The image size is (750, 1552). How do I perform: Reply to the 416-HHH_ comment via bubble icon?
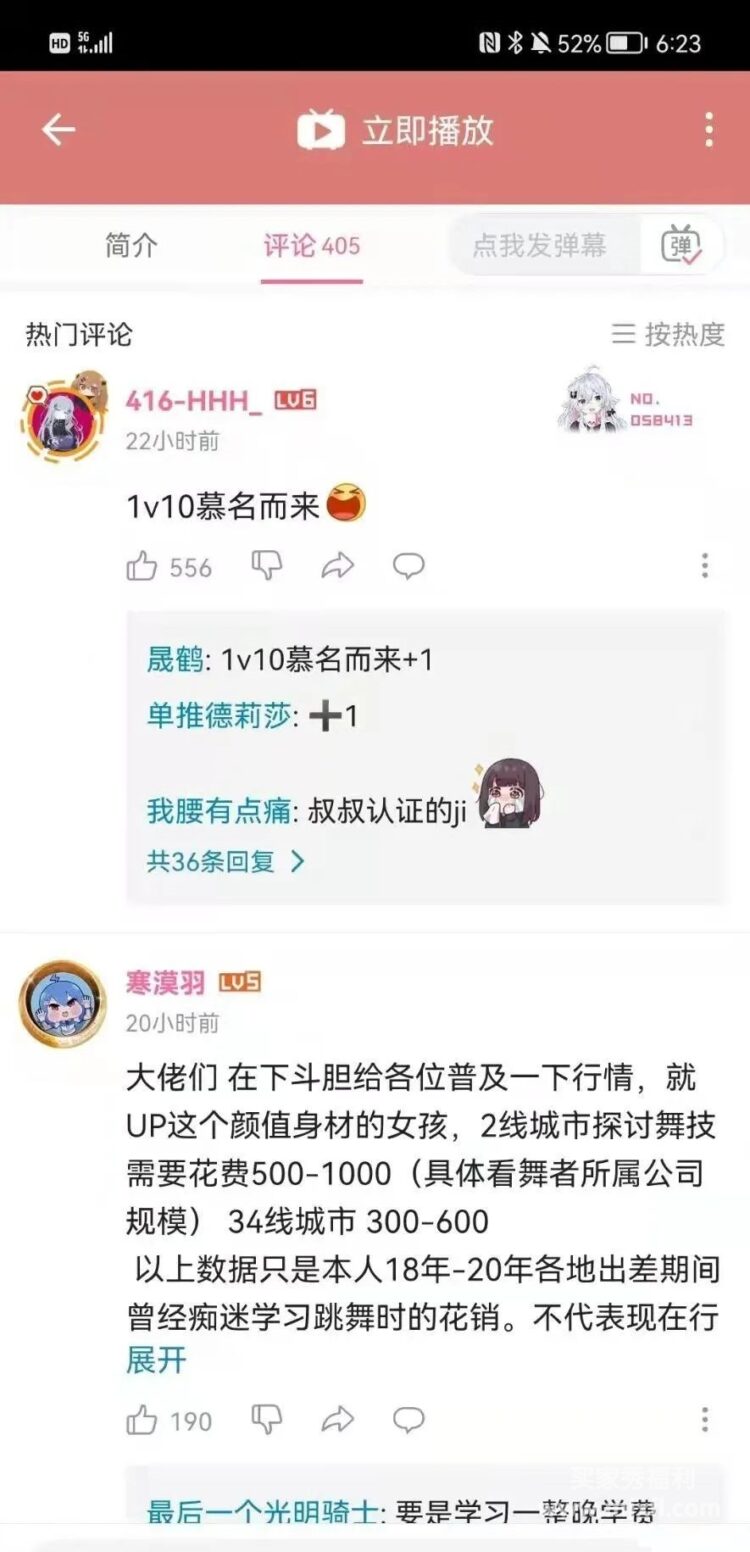pos(408,566)
